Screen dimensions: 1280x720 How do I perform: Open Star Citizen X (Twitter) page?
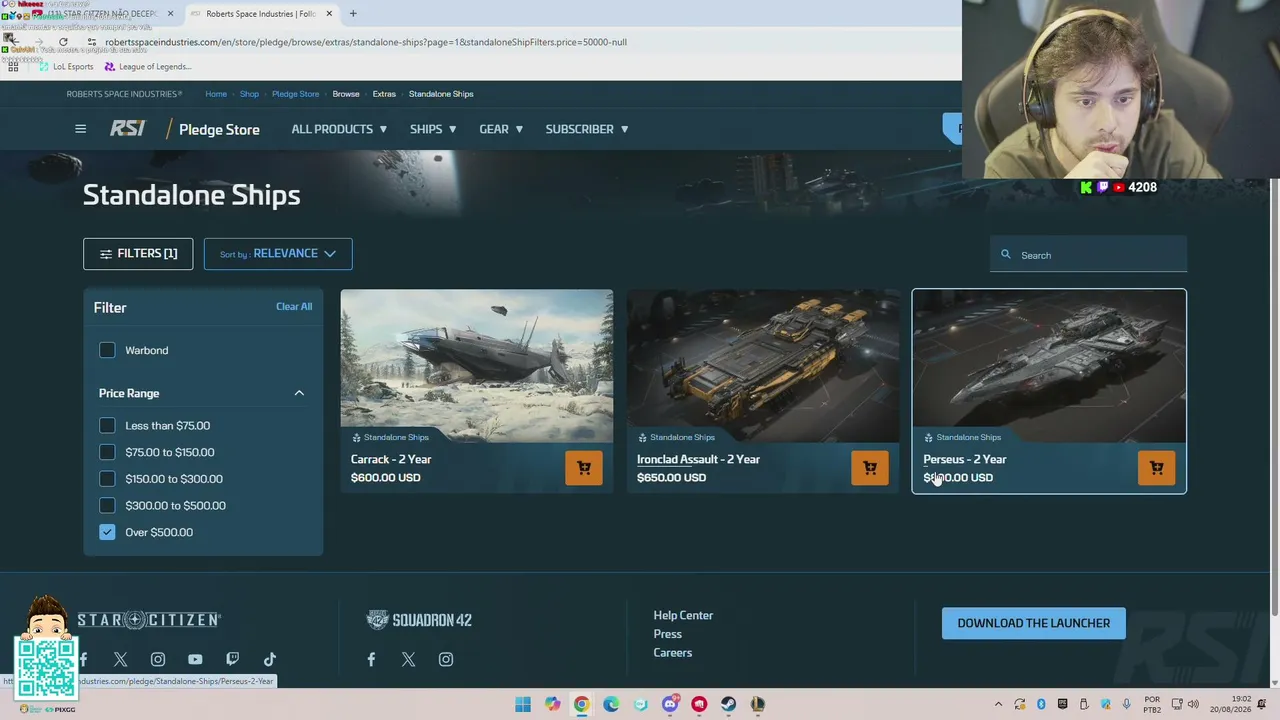(x=120, y=660)
